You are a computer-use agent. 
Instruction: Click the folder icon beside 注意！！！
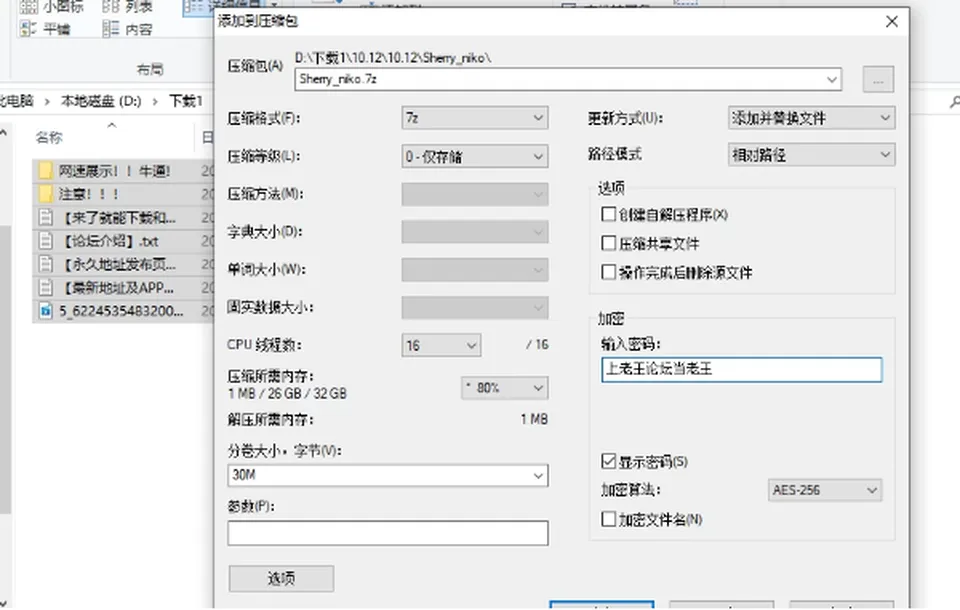(45, 194)
